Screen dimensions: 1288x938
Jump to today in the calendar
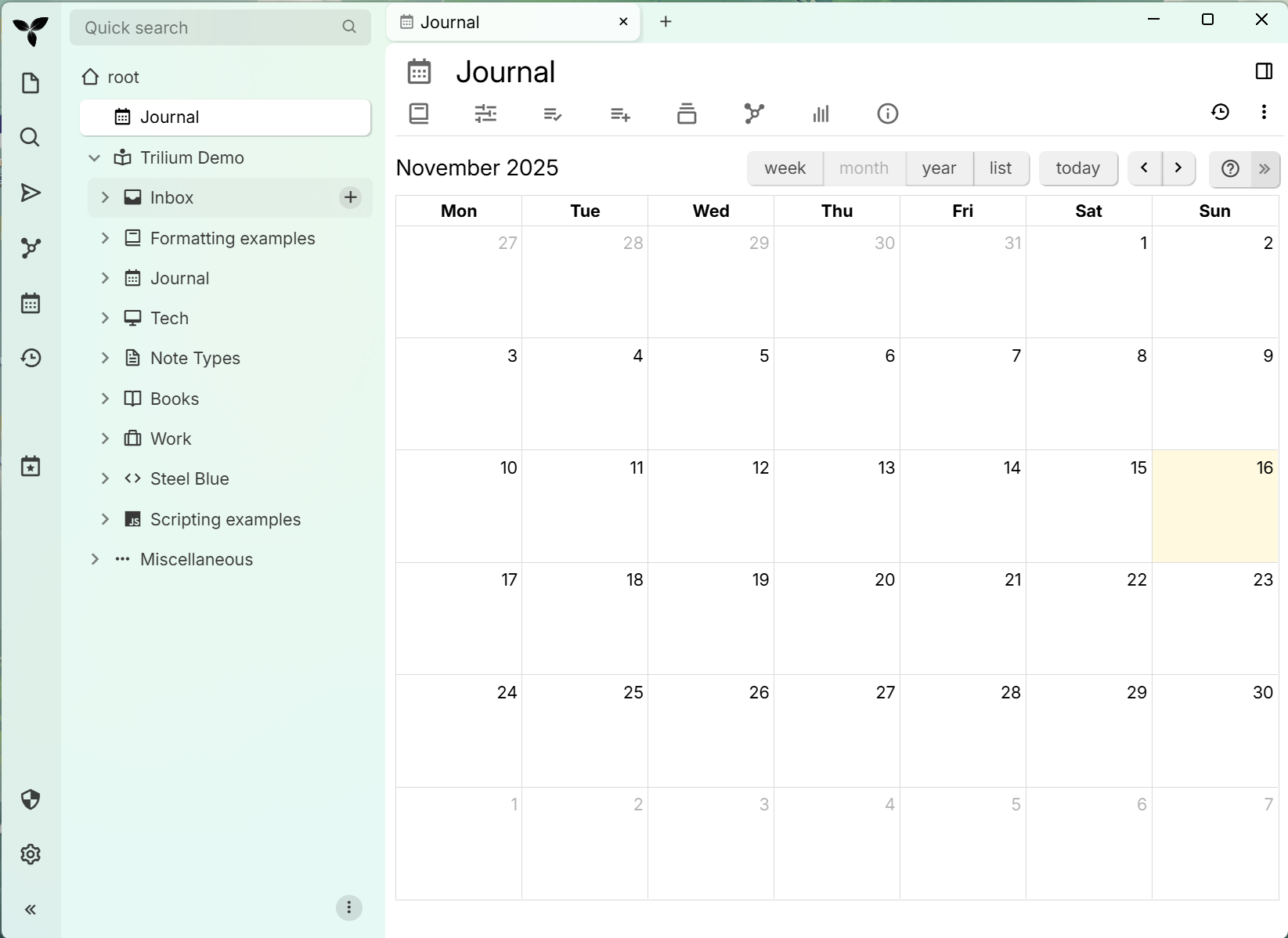(1077, 168)
